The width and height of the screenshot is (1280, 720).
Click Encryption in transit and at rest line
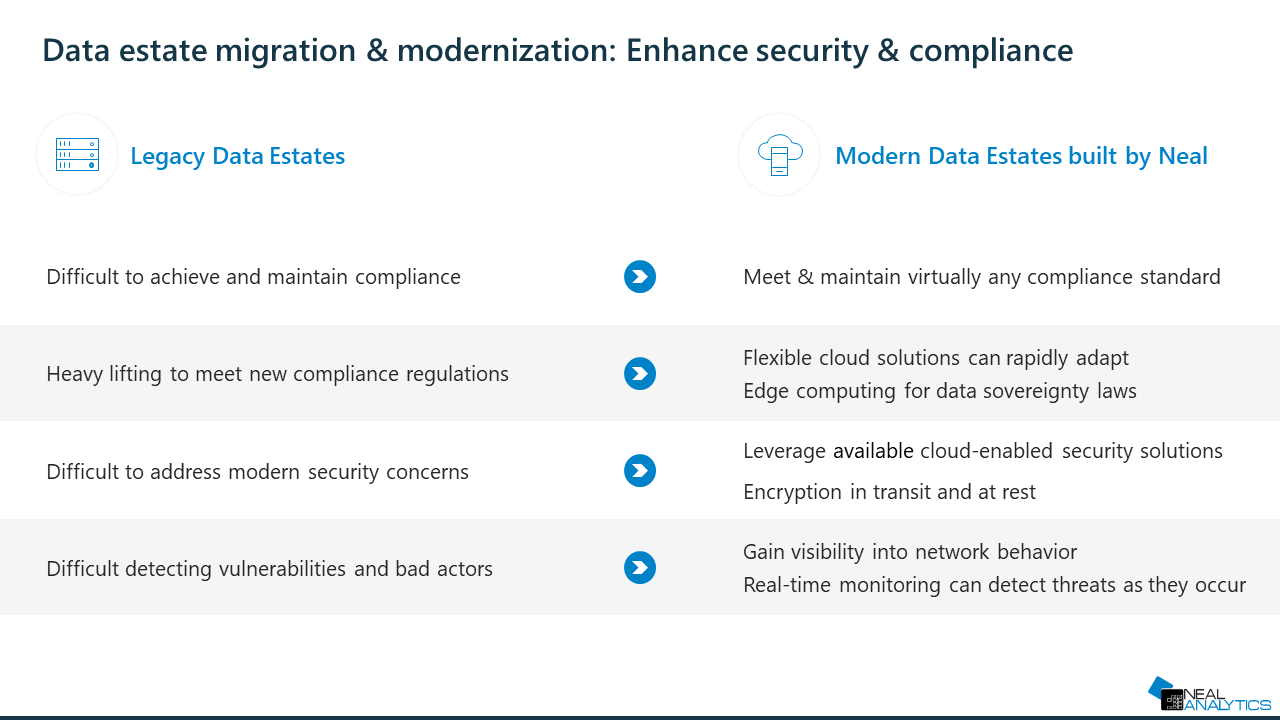tap(889, 492)
